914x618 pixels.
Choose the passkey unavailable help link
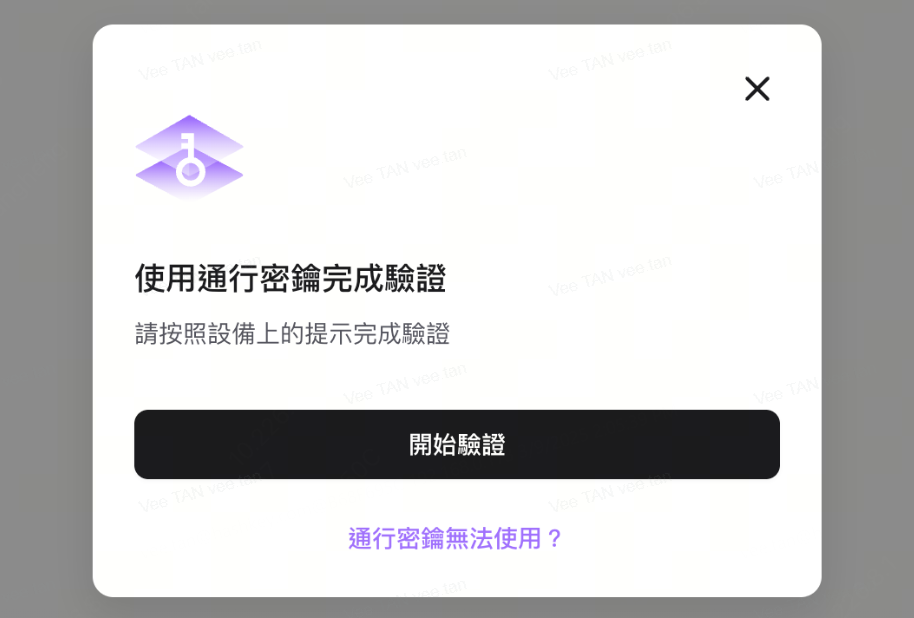click(x=455, y=538)
